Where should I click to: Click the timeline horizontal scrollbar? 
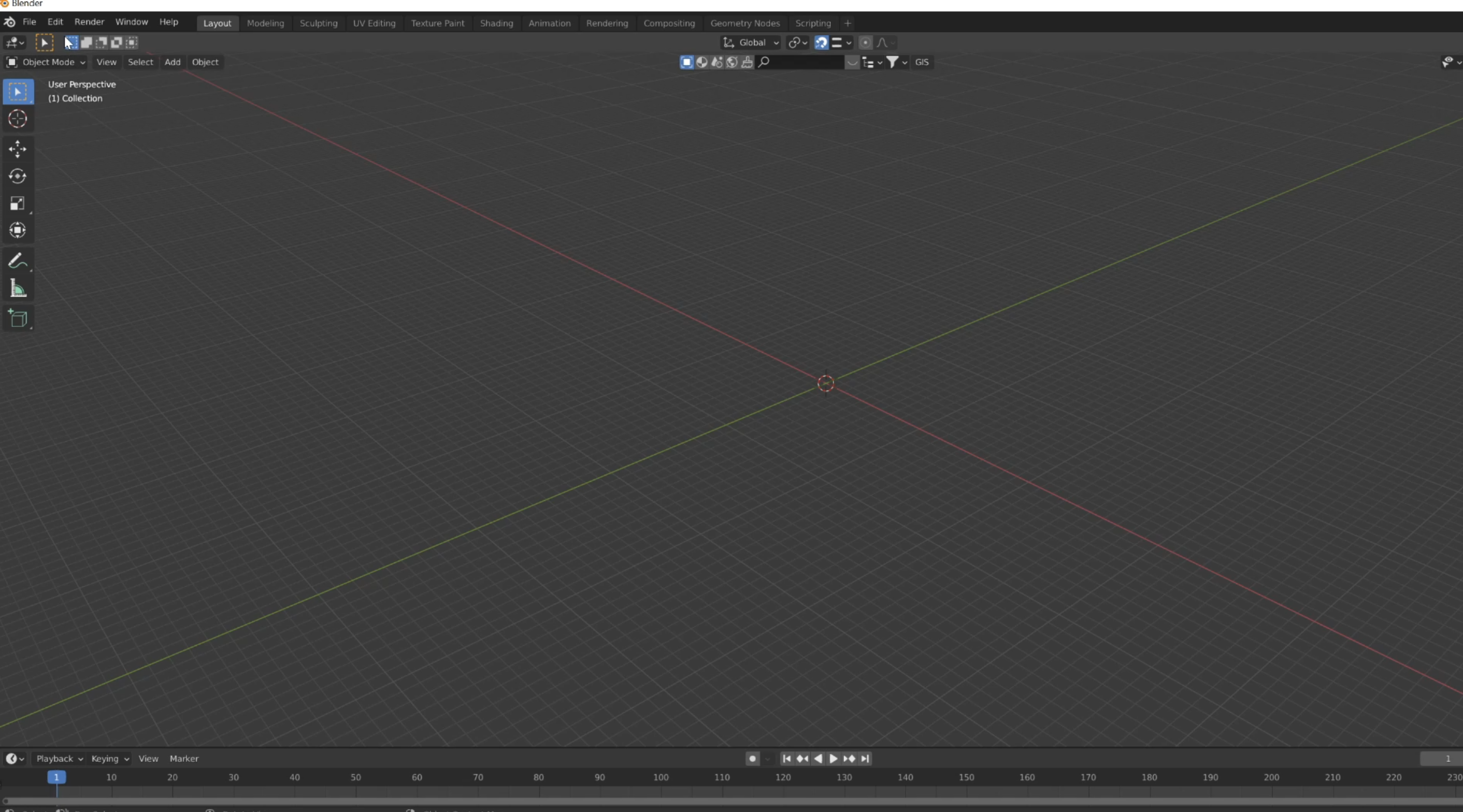(x=731, y=801)
